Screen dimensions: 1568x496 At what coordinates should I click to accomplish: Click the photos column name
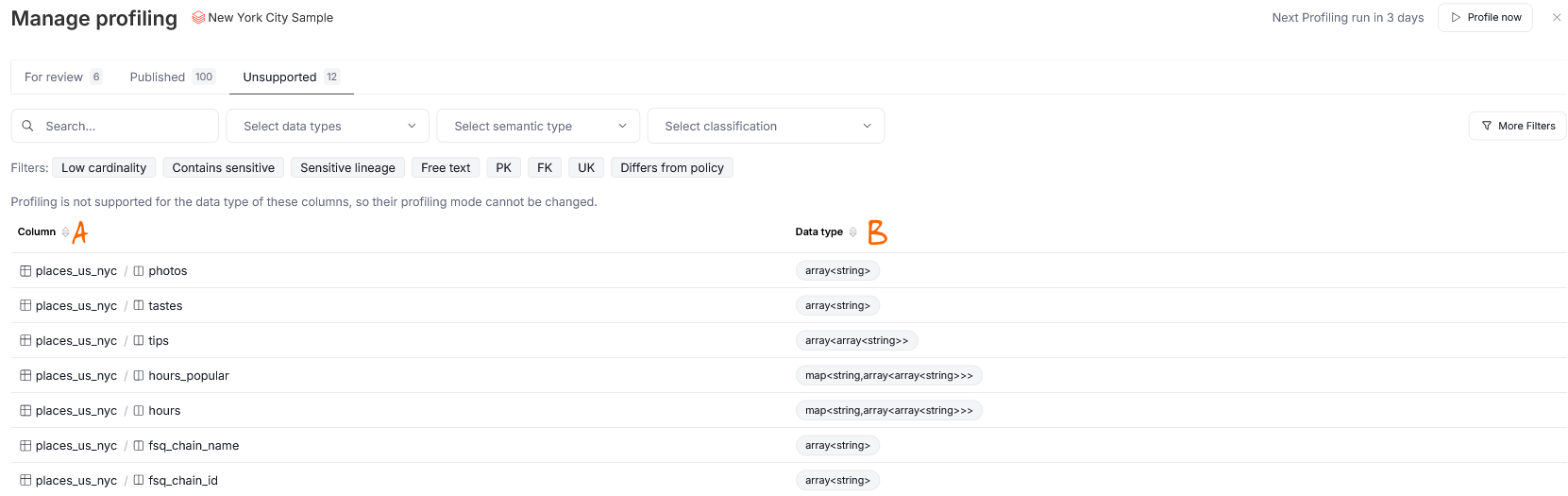pyautogui.click(x=168, y=271)
